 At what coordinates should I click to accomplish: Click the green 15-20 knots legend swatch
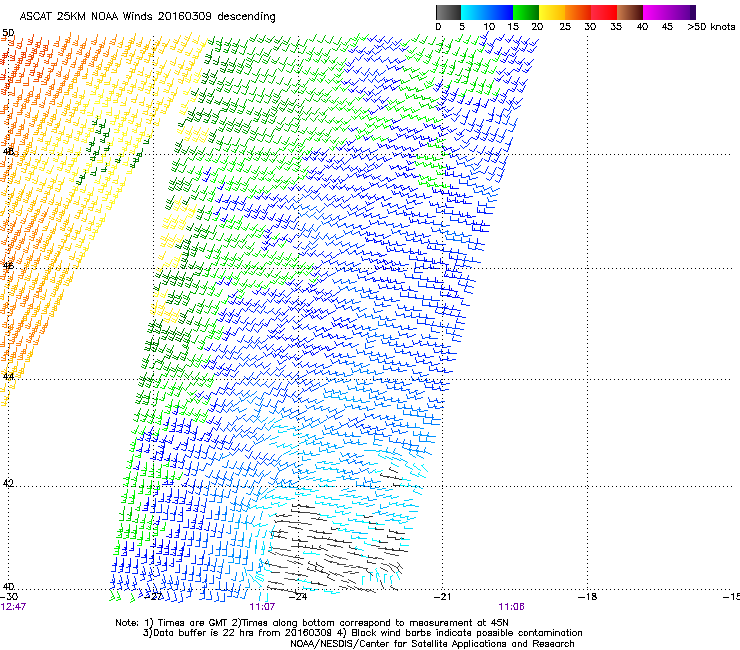(526, 12)
